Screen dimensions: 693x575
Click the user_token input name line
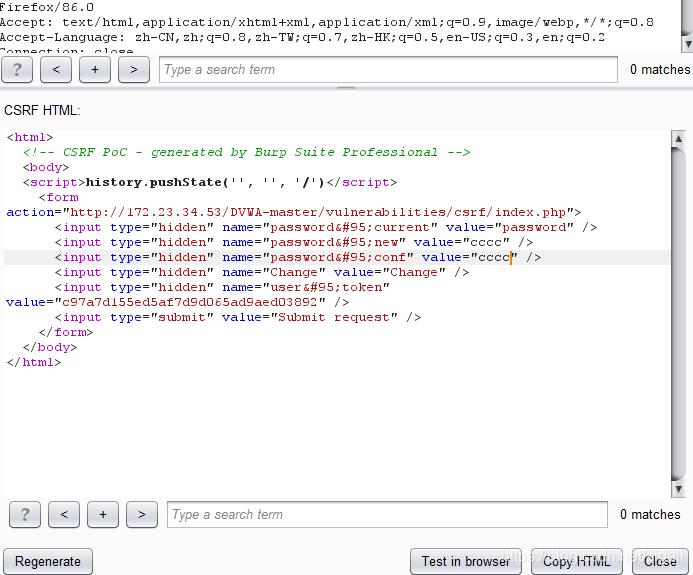coord(222,287)
